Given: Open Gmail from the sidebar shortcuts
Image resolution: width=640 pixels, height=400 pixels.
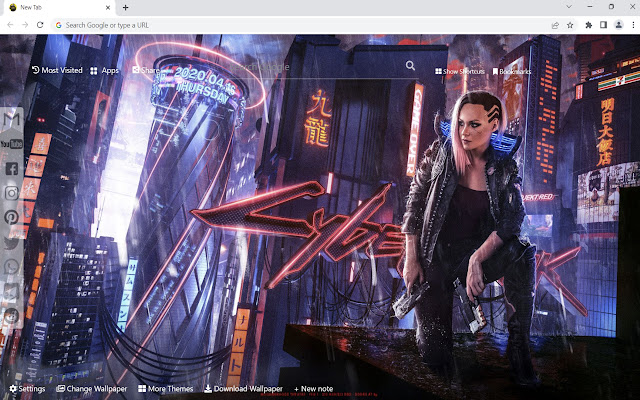Looking at the screenshot, I should (x=11, y=119).
